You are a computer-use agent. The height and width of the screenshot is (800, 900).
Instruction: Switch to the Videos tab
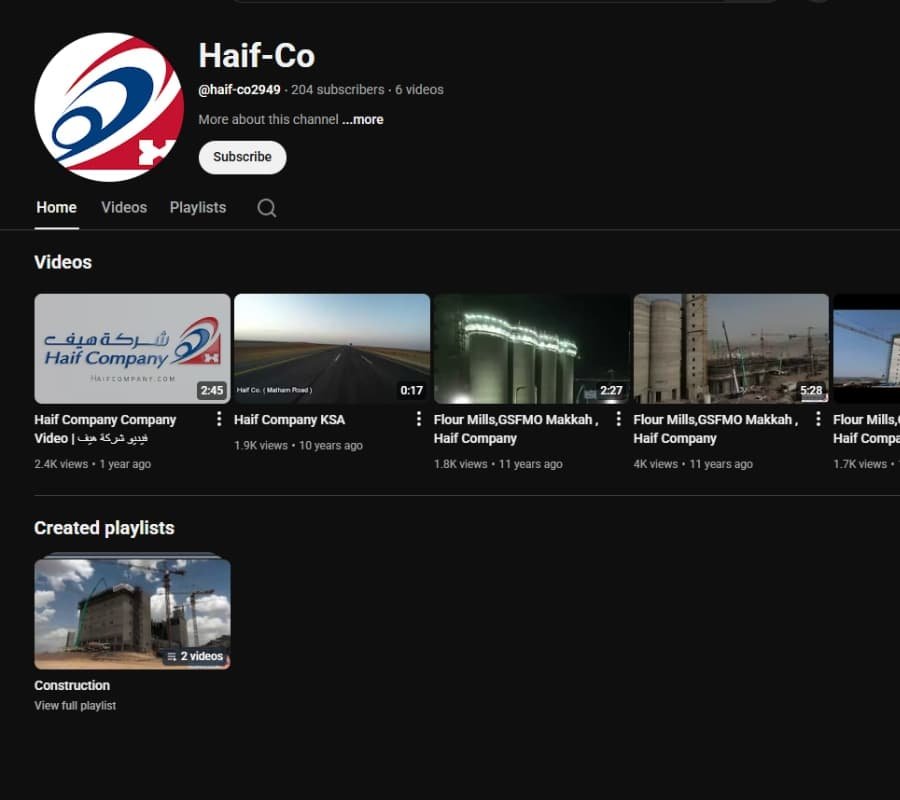click(124, 207)
